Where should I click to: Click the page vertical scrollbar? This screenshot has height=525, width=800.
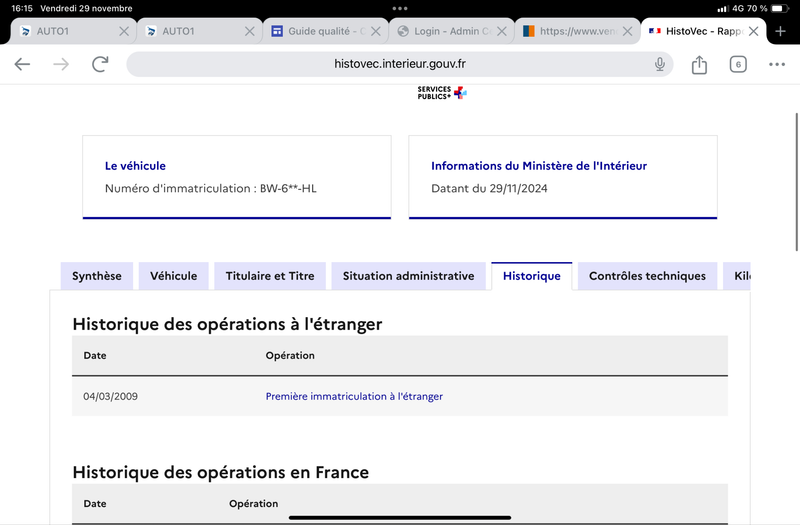(796, 182)
